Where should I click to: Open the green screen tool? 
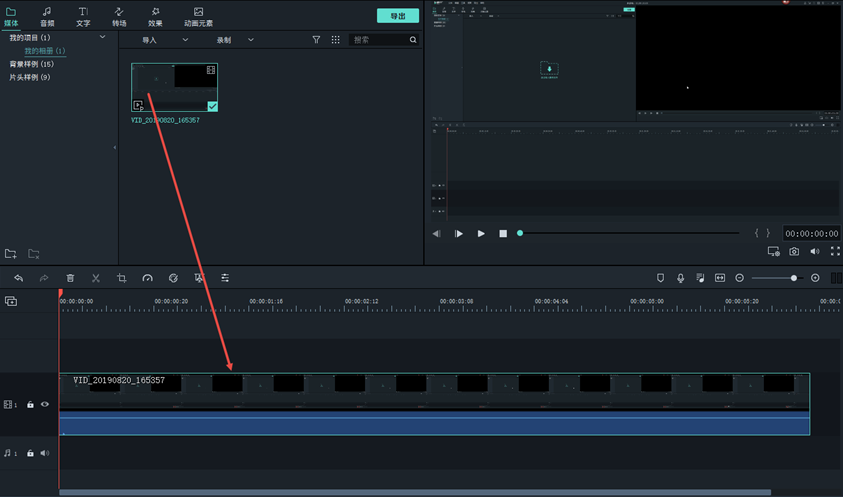coord(199,278)
